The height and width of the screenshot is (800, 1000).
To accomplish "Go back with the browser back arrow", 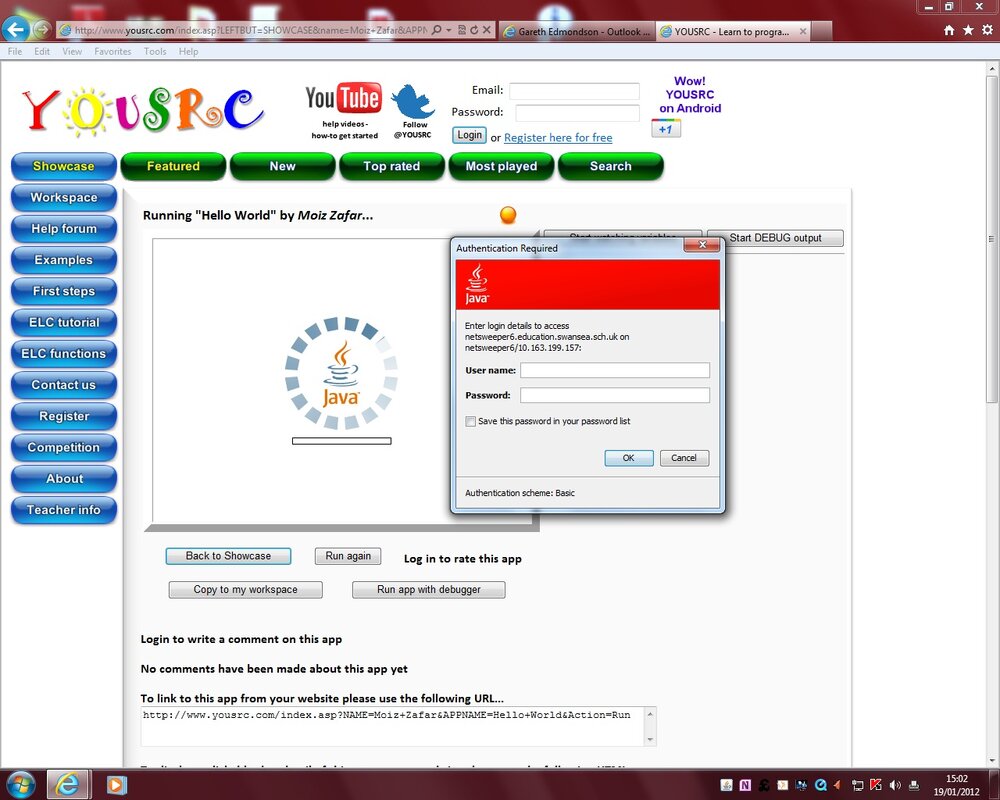I will pyautogui.click(x=15, y=29).
